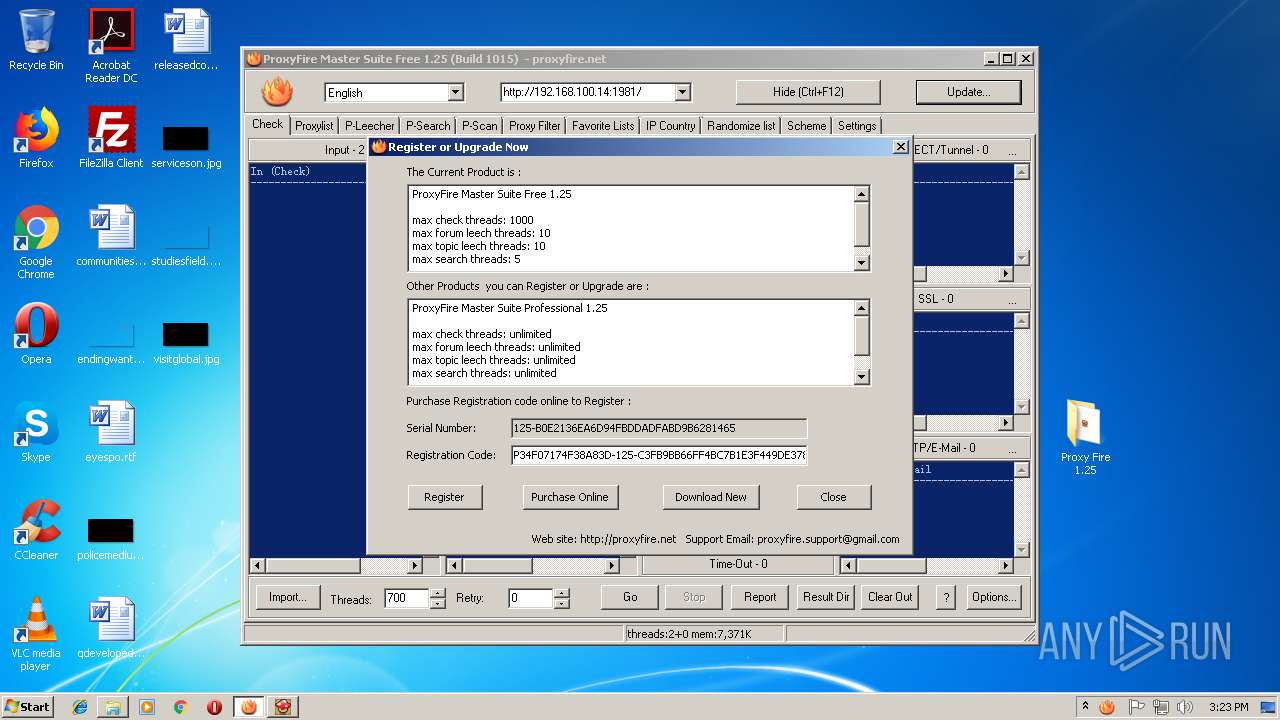Open the communities Word document icon
The height and width of the screenshot is (720, 1280).
[x=111, y=236]
